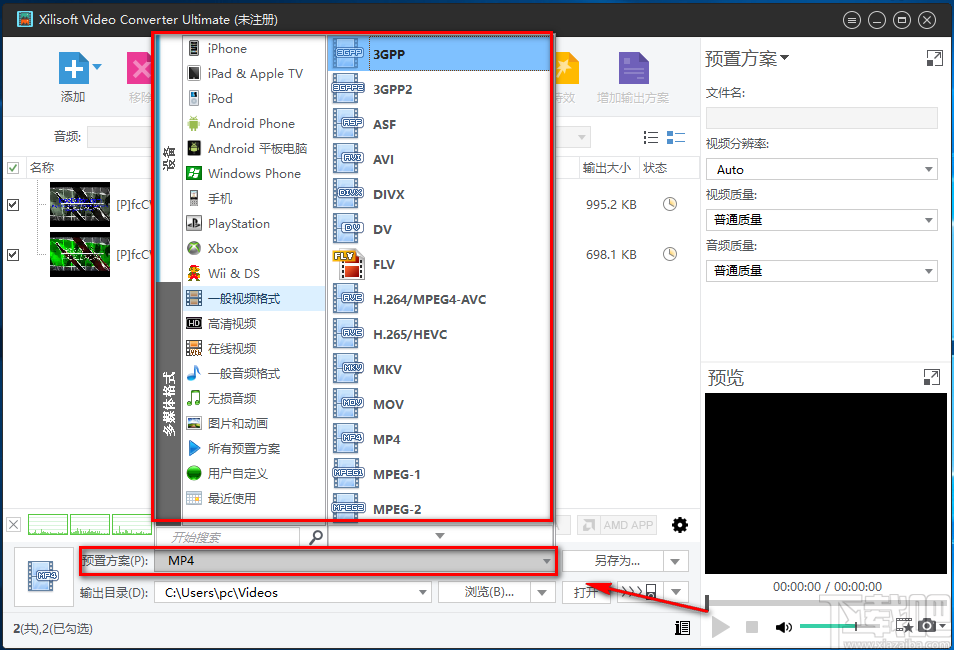Screen dimensions: 954x650
Task: Select 无损音频 category
Action: pos(254,398)
